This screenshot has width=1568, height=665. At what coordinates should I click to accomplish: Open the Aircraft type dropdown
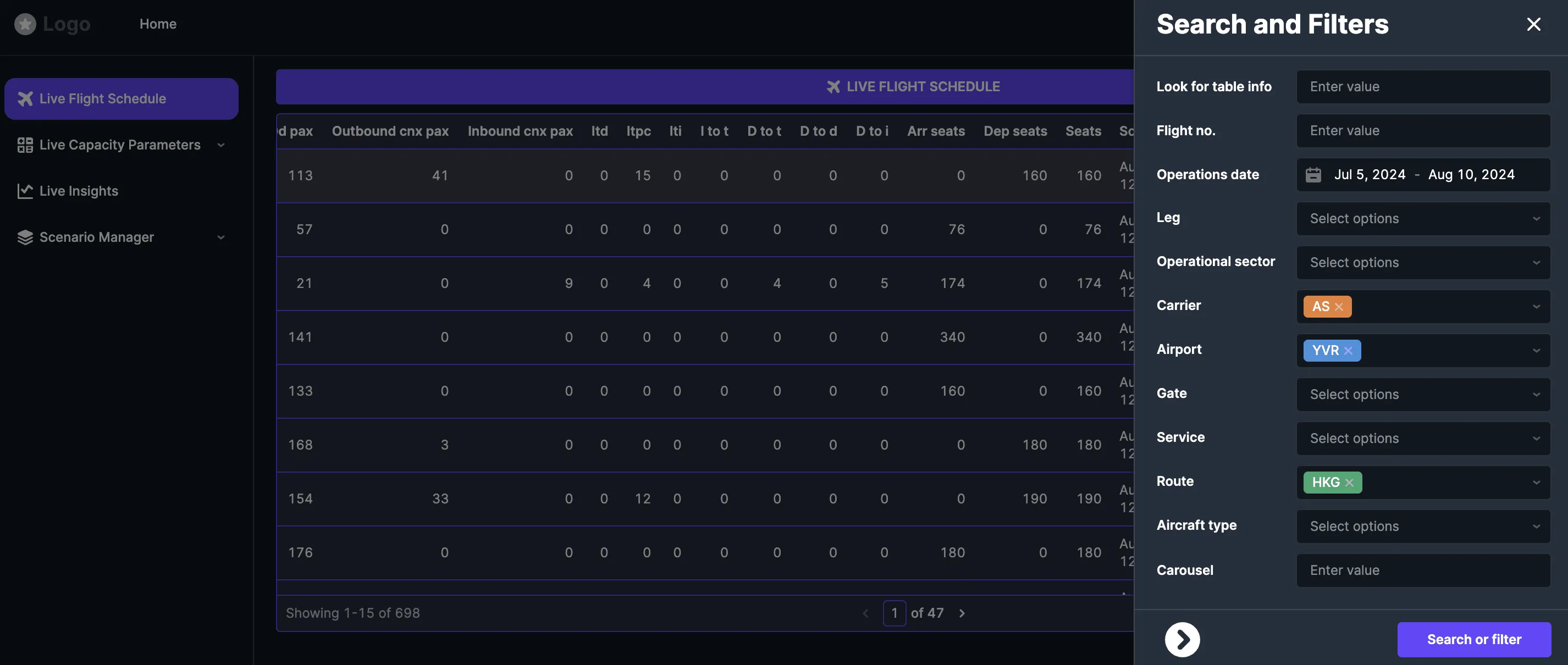coord(1423,527)
